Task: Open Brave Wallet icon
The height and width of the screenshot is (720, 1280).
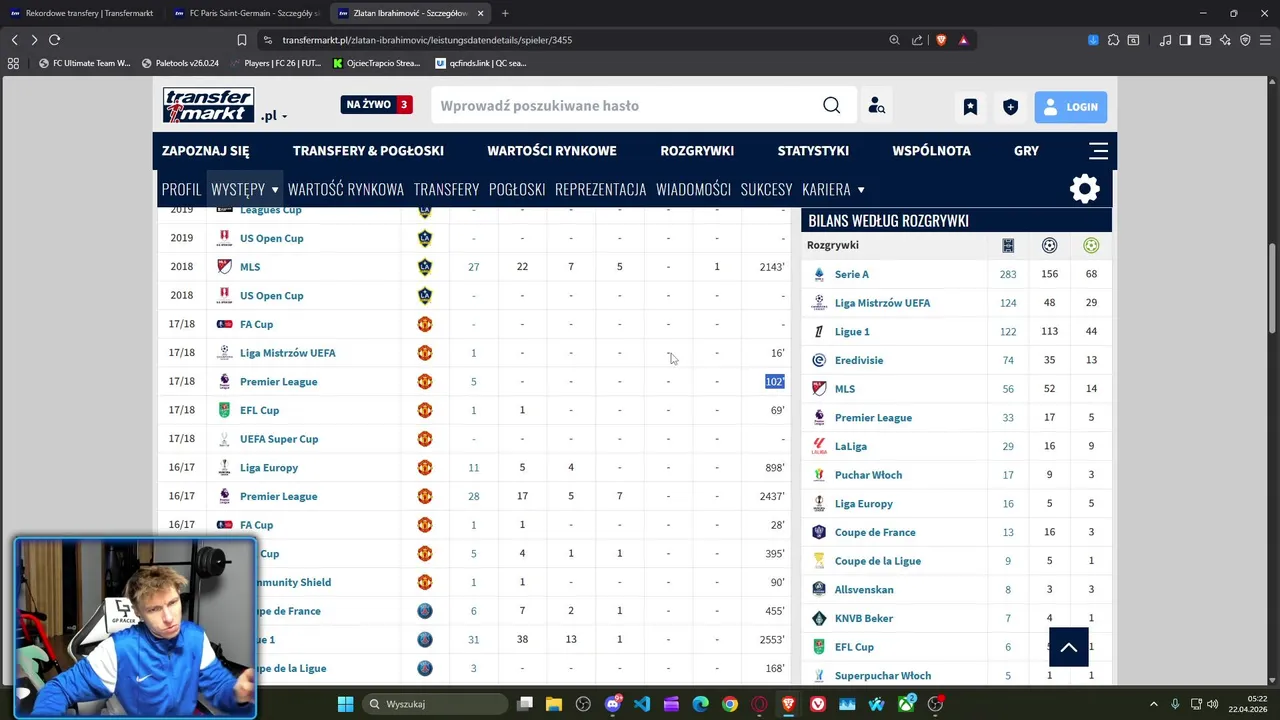Action: click(x=1205, y=40)
